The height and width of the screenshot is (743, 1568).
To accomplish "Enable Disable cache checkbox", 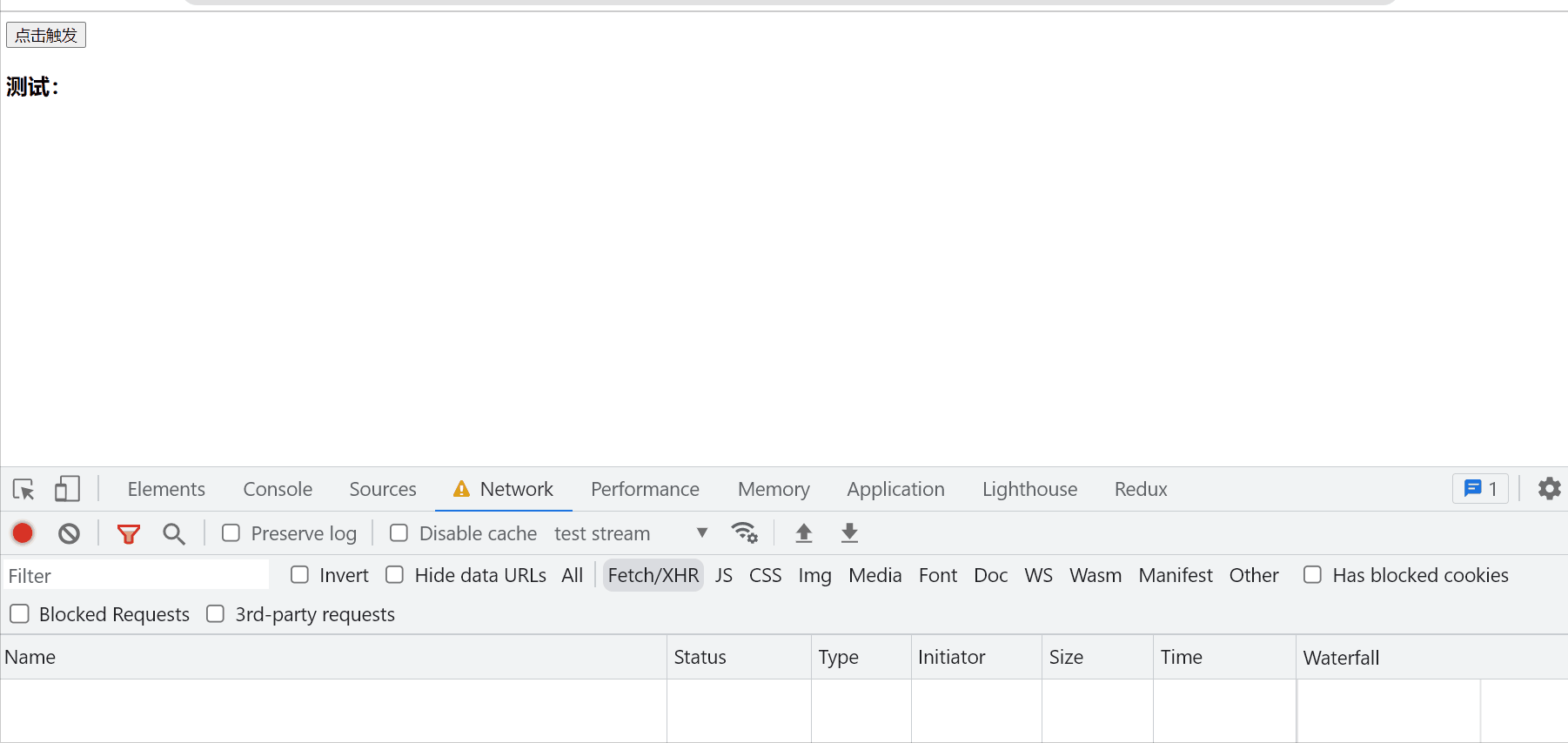I will [x=399, y=532].
